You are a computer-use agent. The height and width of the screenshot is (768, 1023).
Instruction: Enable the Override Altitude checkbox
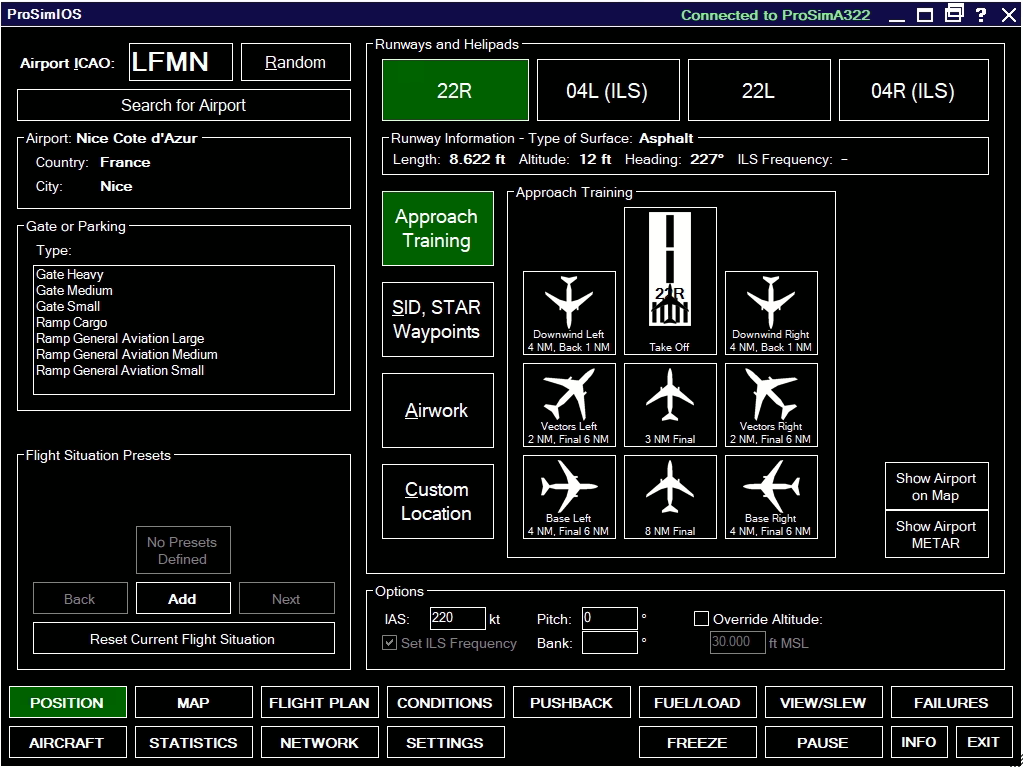(701, 619)
